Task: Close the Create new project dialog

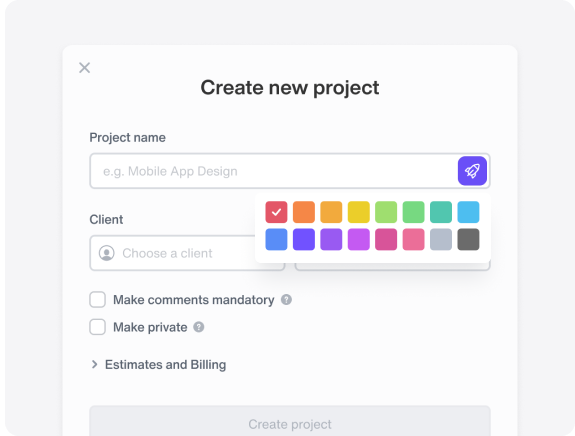Action: tap(84, 67)
